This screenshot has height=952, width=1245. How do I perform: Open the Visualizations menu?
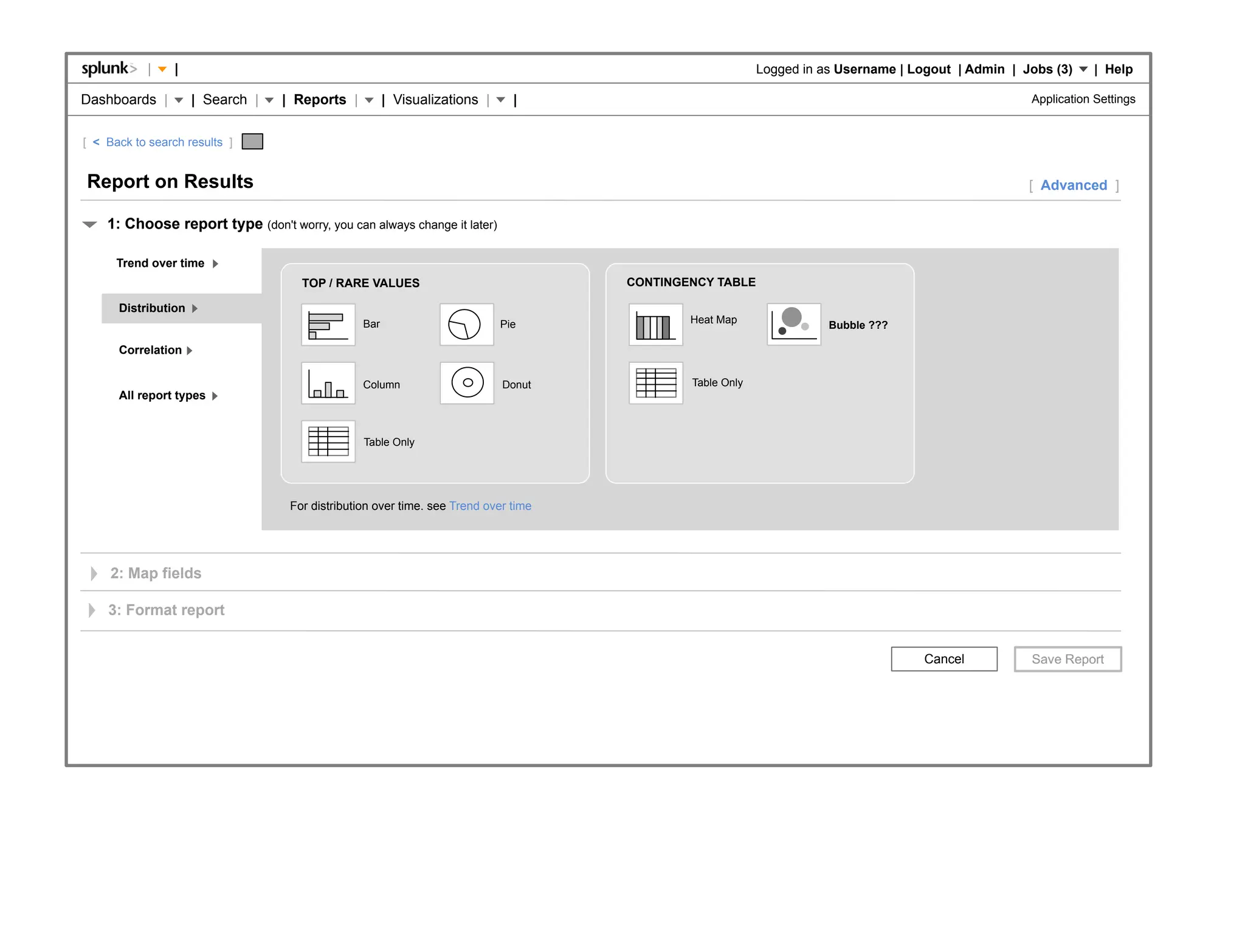coord(435,100)
